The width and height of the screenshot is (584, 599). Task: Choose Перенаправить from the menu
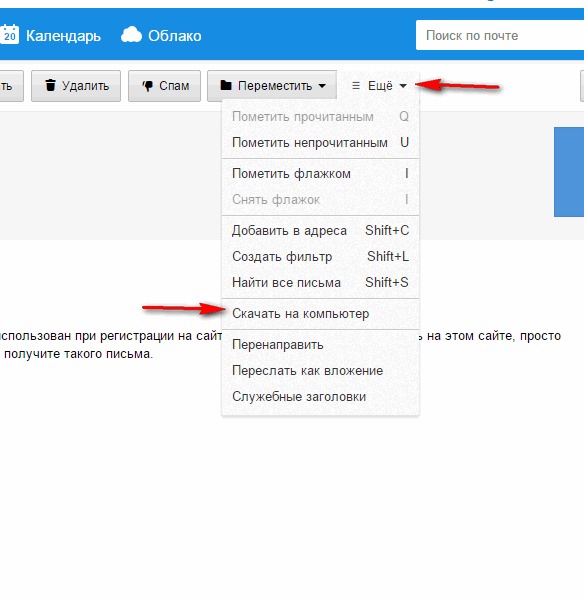coord(320,345)
